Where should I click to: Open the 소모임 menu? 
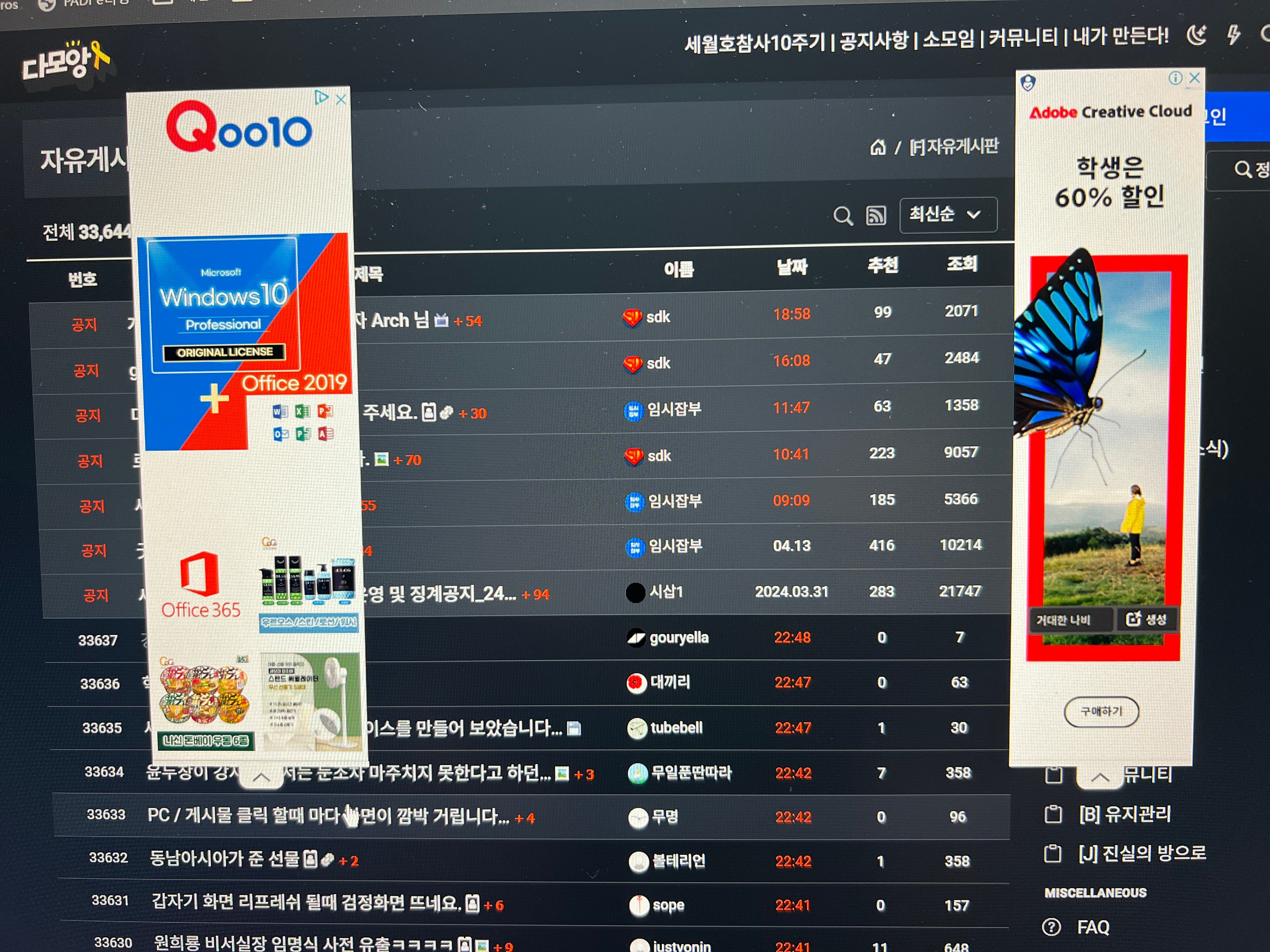tap(948, 39)
